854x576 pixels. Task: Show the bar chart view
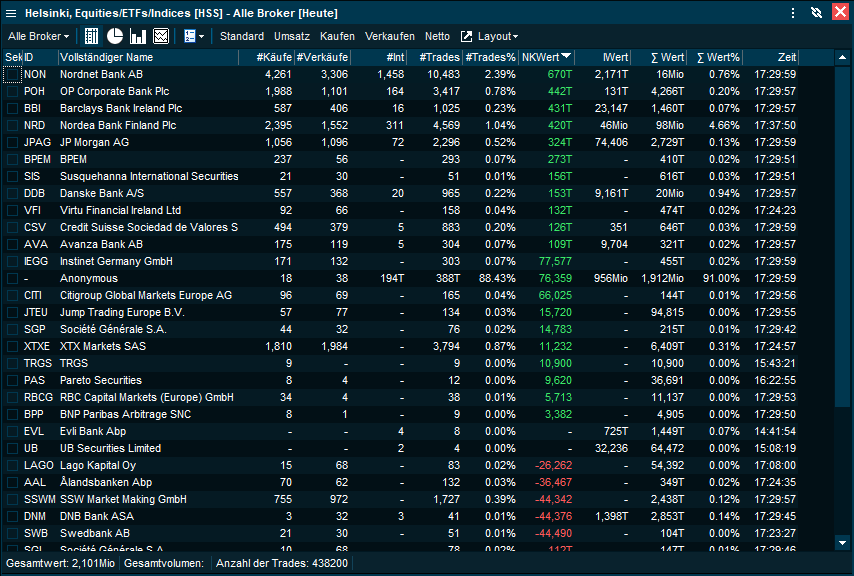click(x=138, y=36)
